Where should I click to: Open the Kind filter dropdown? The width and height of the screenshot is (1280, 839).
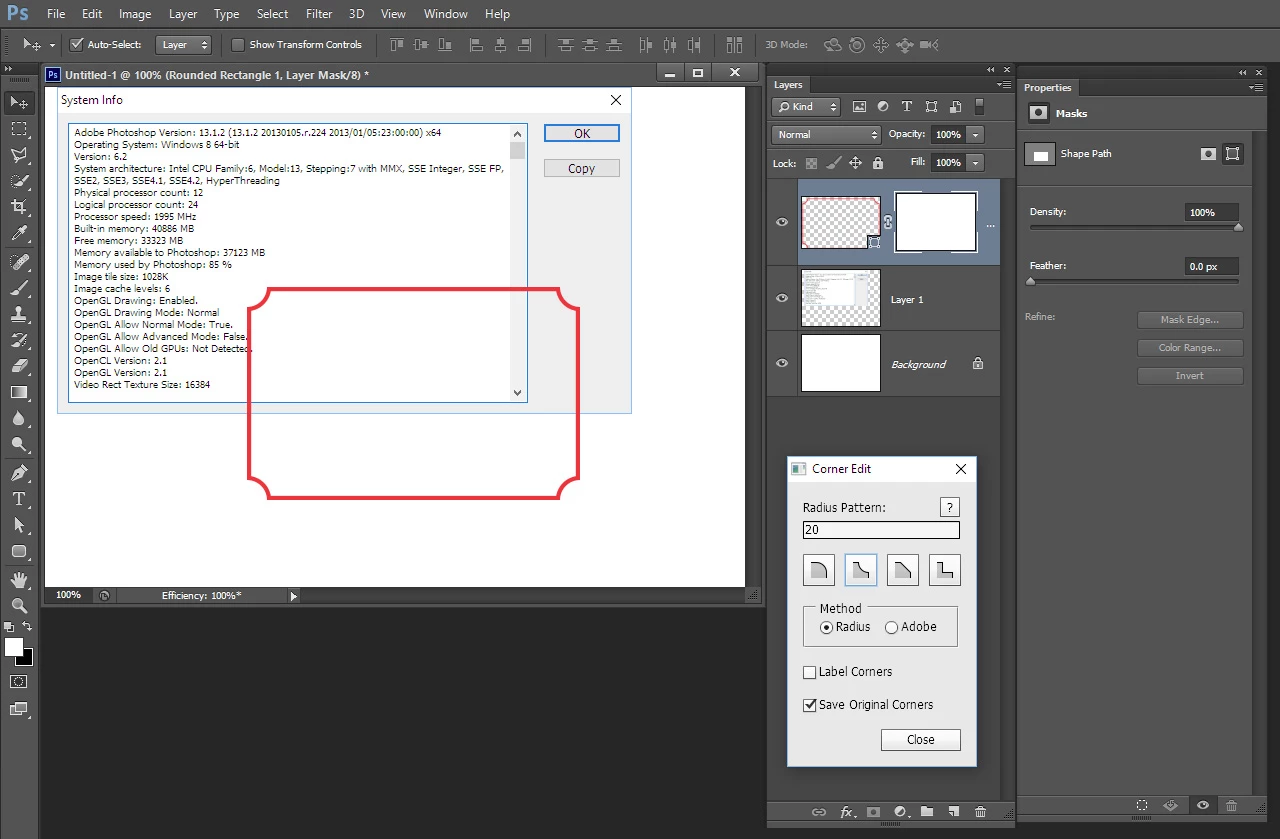807,107
